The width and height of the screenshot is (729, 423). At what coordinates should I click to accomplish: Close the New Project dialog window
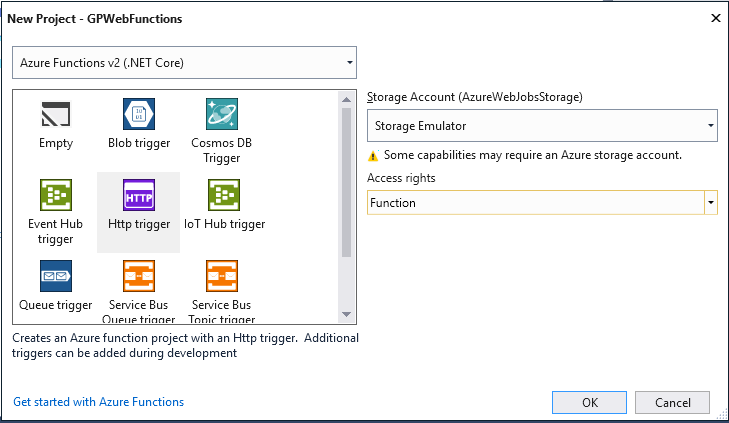(716, 18)
